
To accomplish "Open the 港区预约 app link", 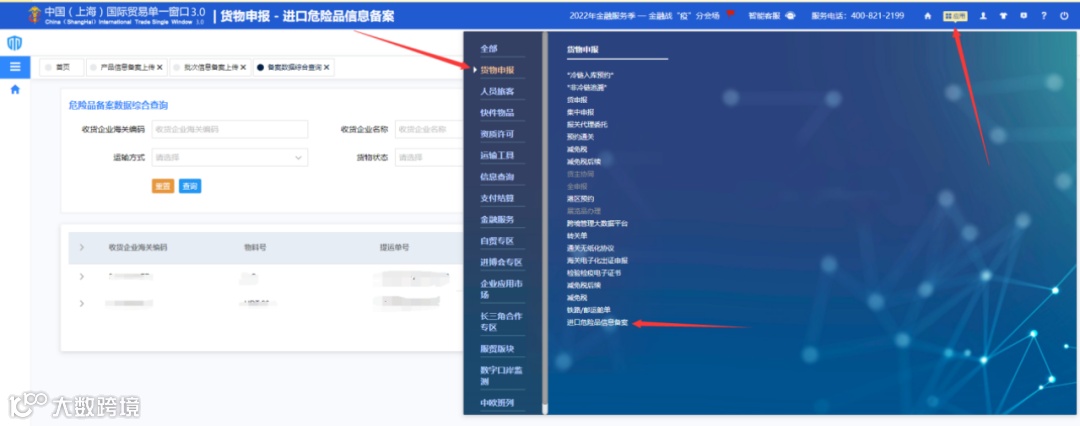I will point(580,199).
